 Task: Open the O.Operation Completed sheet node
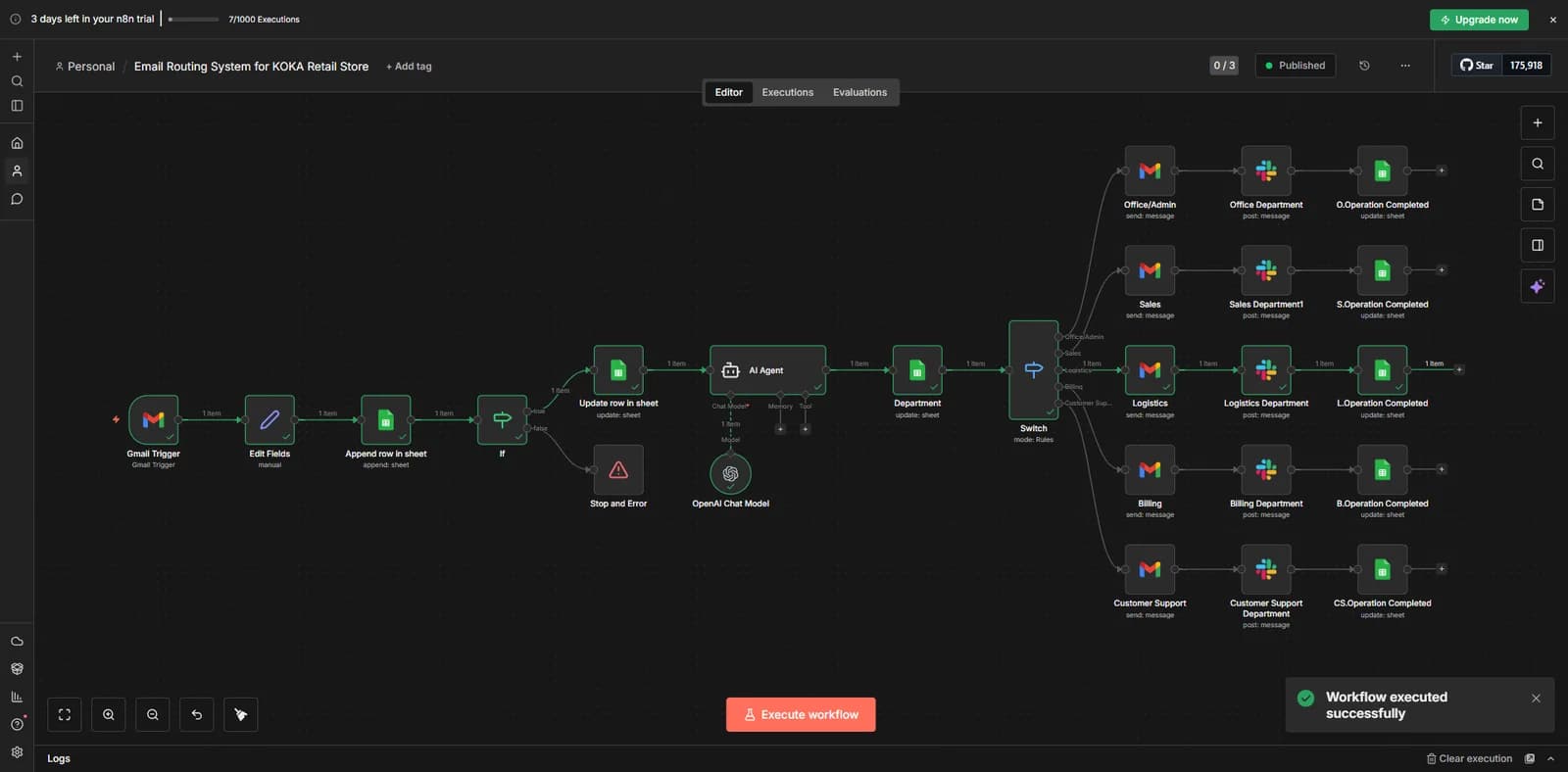coord(1382,170)
